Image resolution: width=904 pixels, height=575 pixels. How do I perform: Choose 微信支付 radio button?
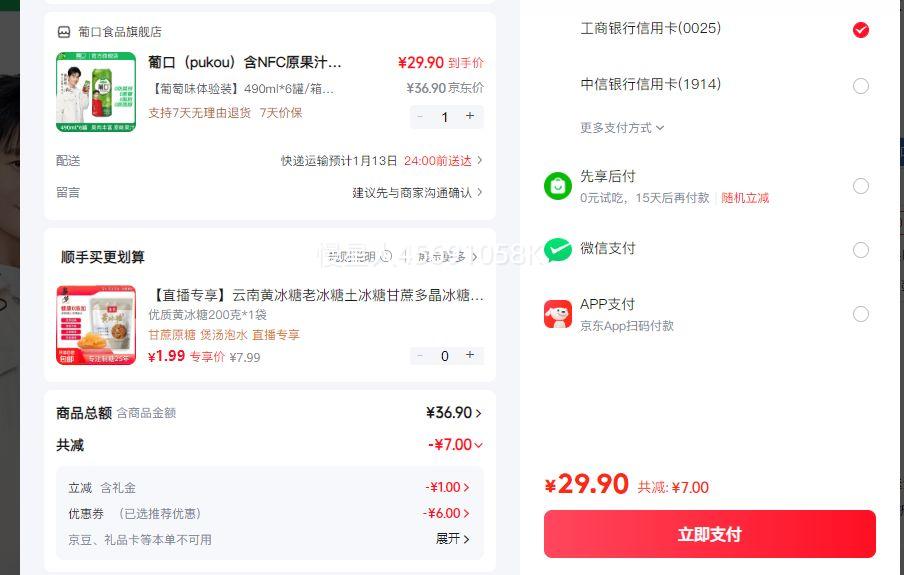(861, 250)
